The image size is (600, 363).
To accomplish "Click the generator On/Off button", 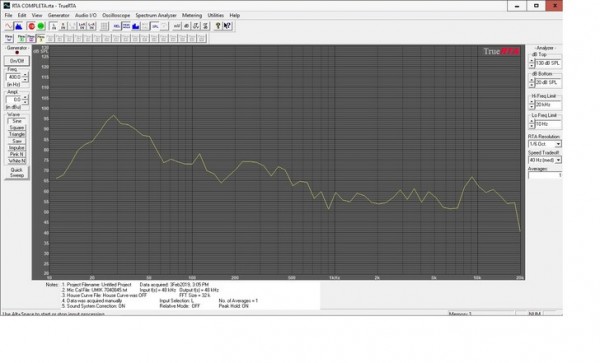I will (17, 61).
